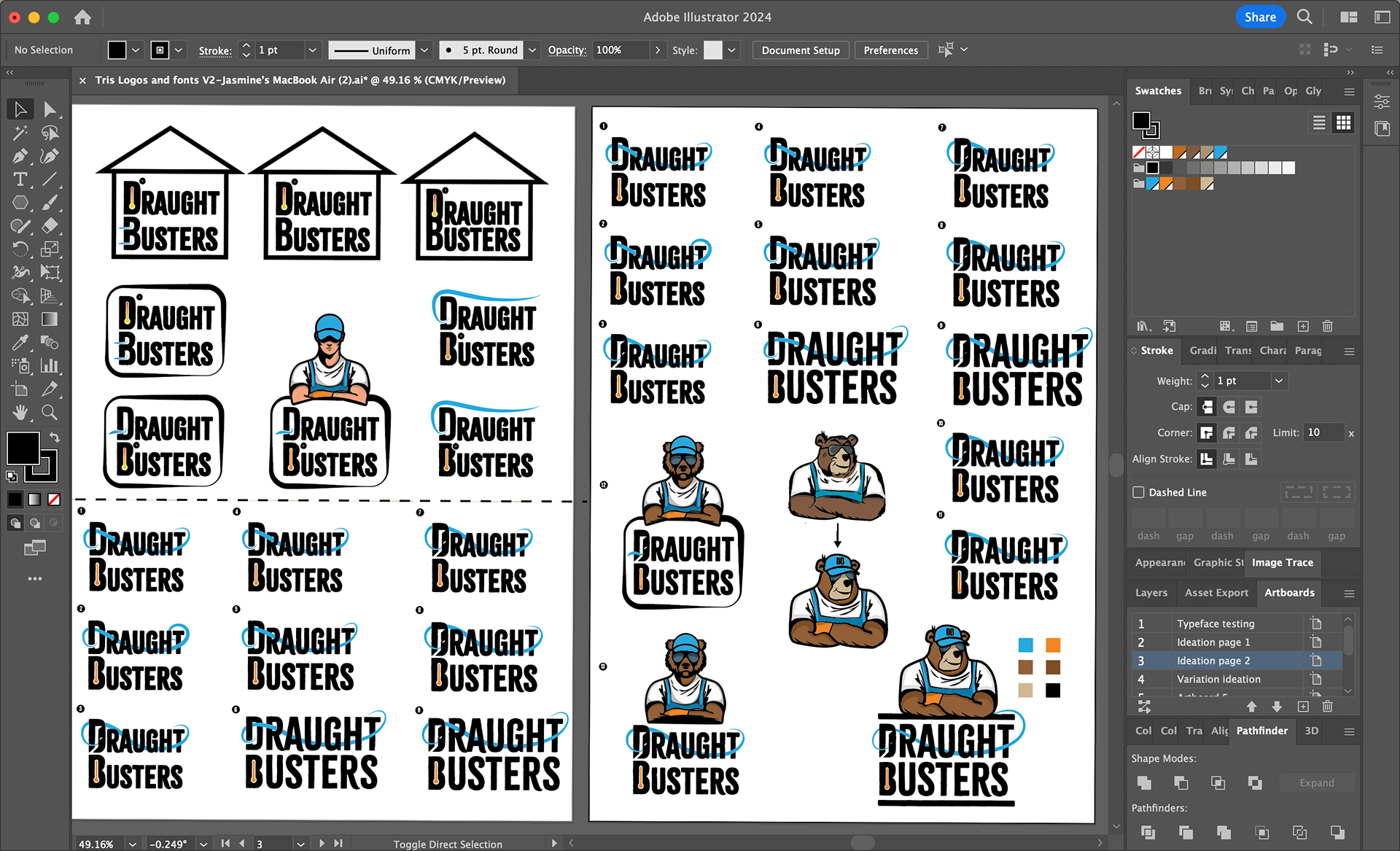
Task: Click the Opacity label link
Action: (567, 50)
